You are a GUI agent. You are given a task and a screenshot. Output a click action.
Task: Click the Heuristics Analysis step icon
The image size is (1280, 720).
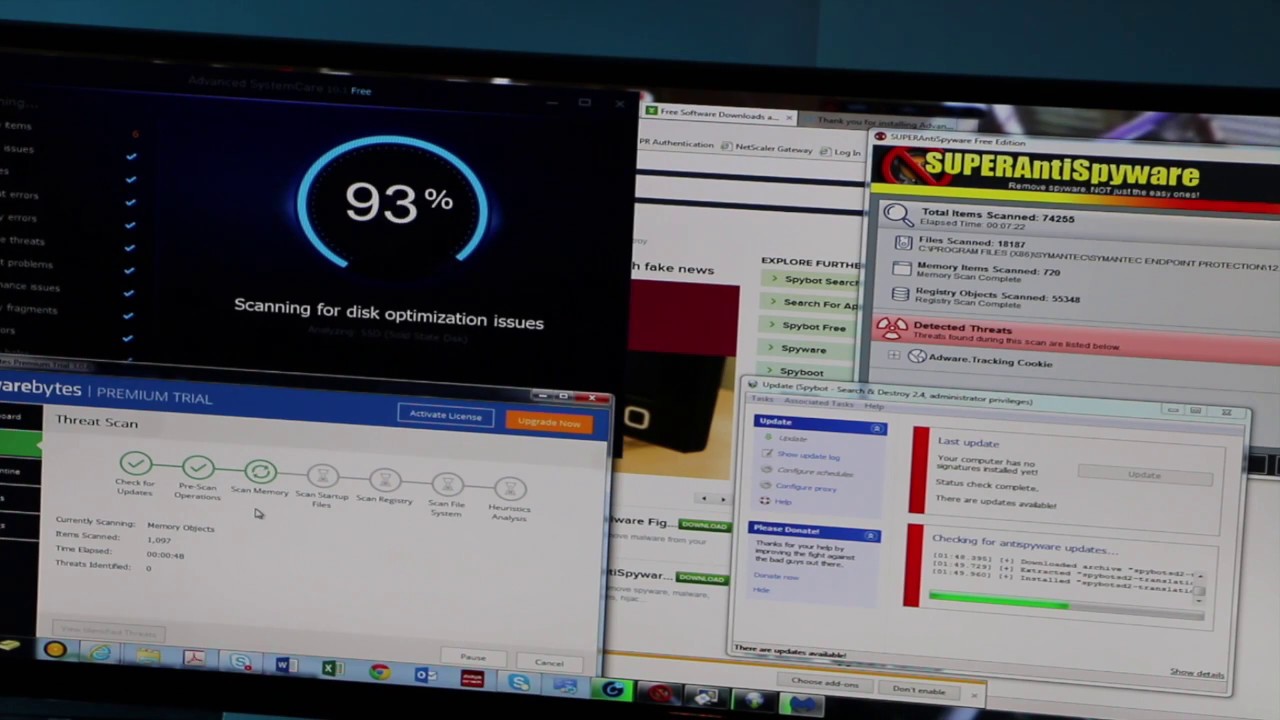[509, 489]
